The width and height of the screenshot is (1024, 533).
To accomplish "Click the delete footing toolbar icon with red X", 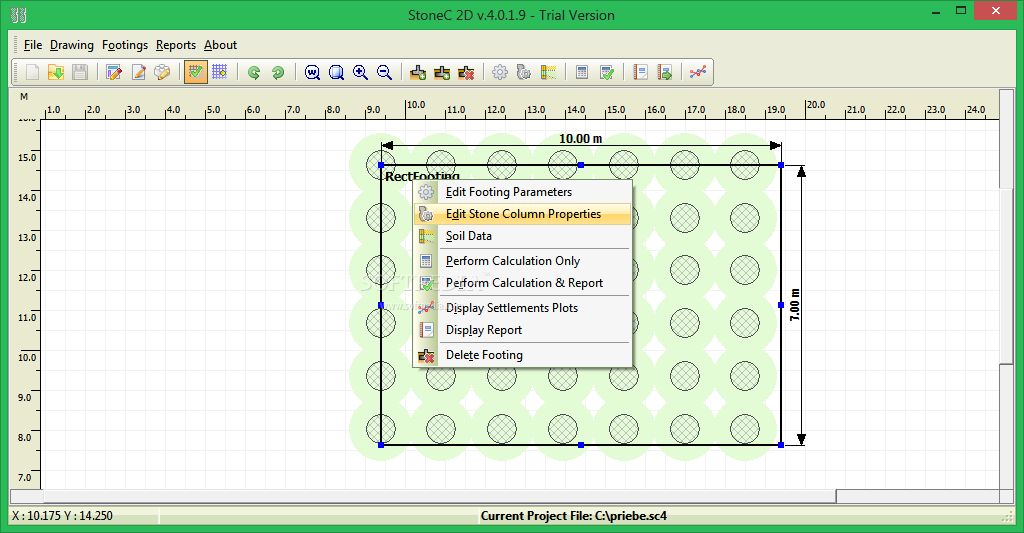I will point(466,72).
